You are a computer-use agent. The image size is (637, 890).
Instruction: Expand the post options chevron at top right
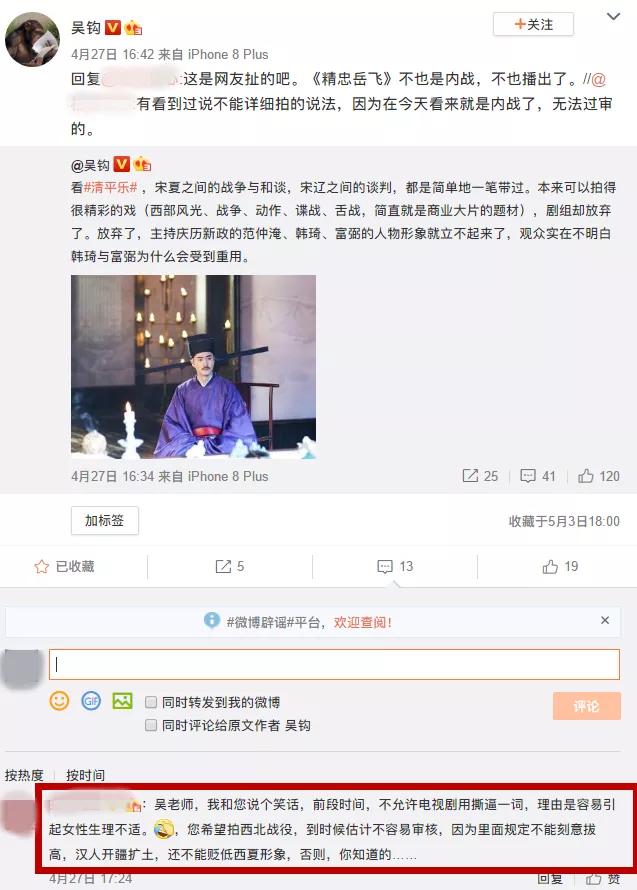coord(613,16)
